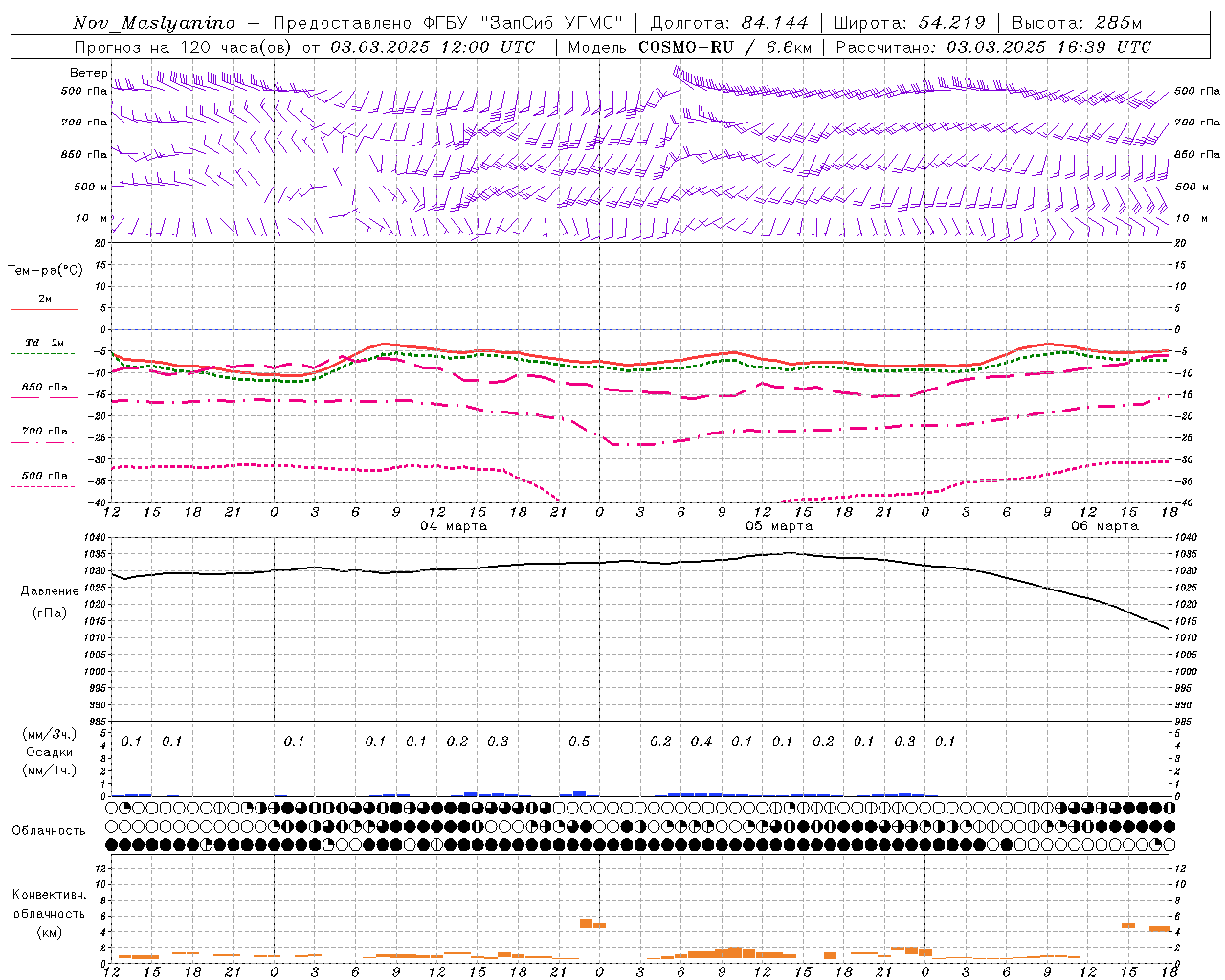The height and width of the screenshot is (980, 1225).
Task: Click the 'Td 2м' dew point legend entry
Action: (x=44, y=343)
